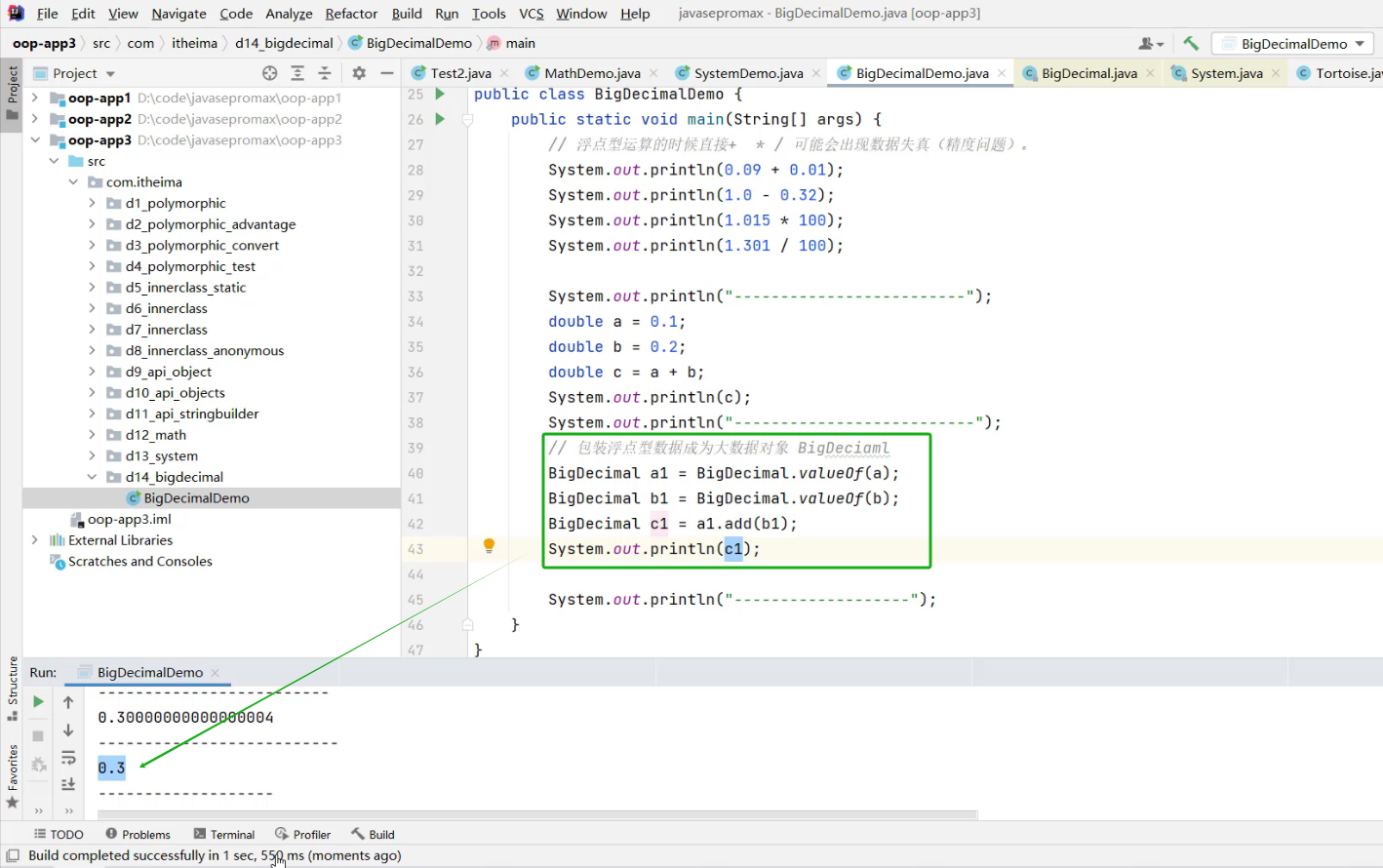The image size is (1383, 868).
Task: Open the Favorites tool window
Action: pos(12,776)
